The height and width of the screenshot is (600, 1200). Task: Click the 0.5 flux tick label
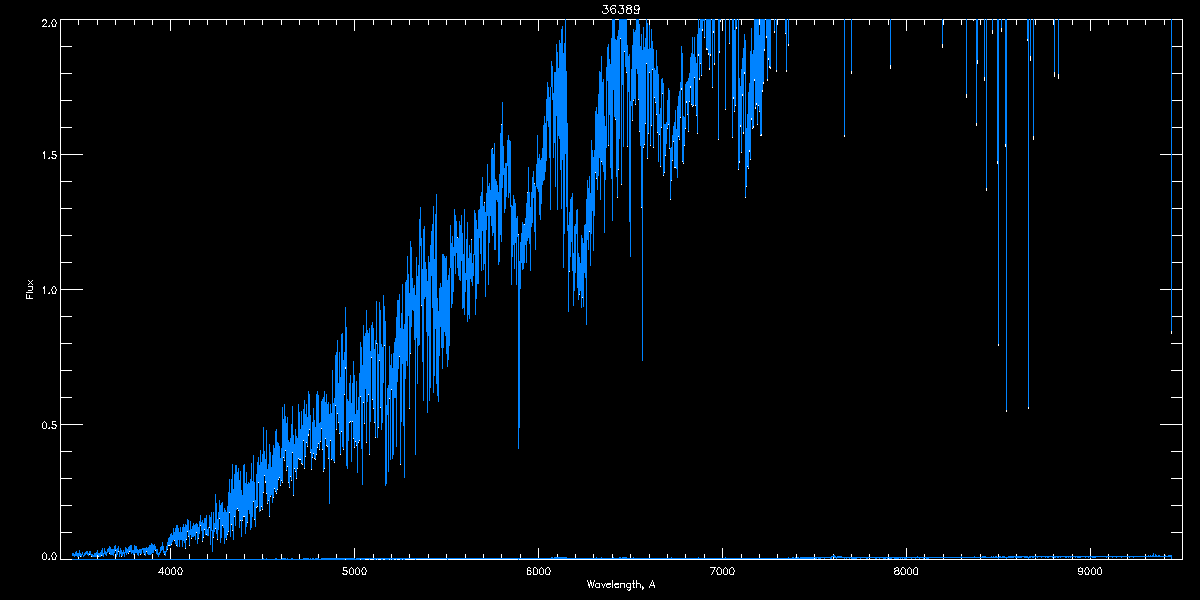47,424
